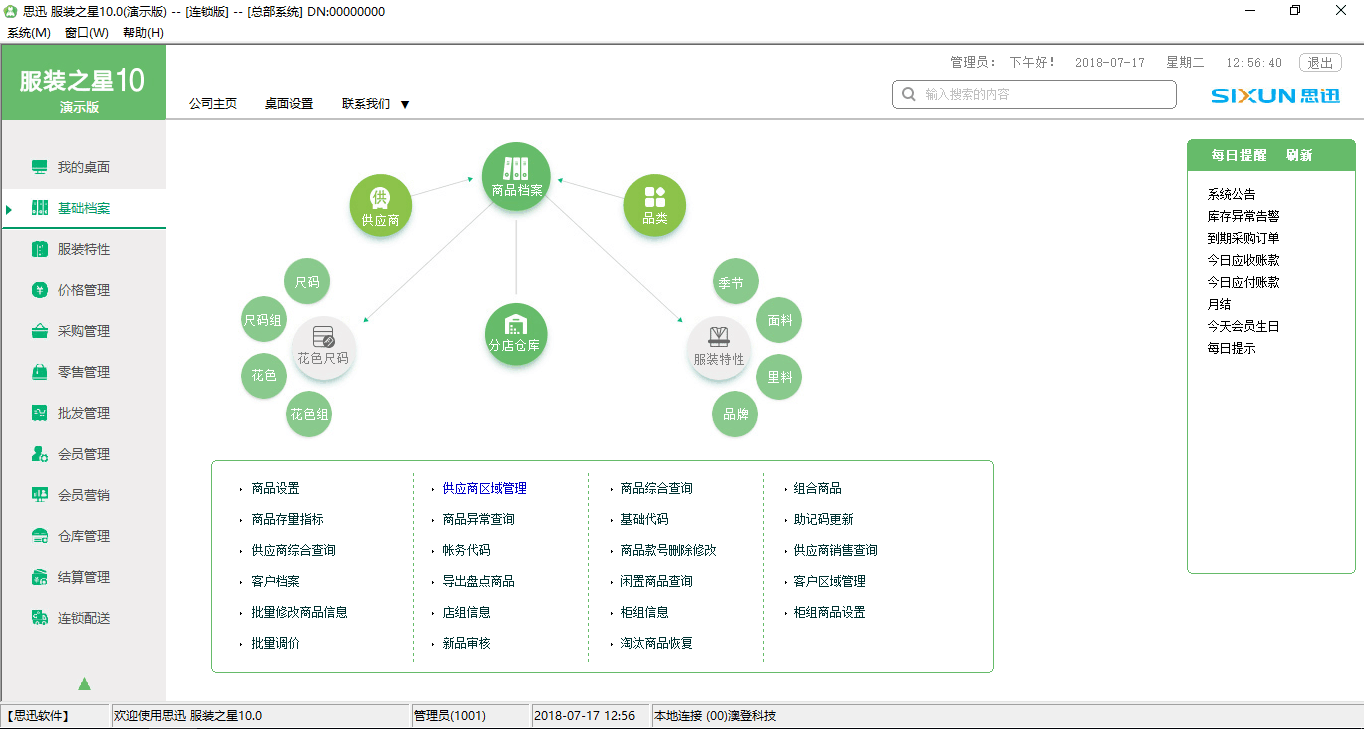Click the 采购管理 sidebar icon
This screenshot has width=1364, height=729.
[x=40, y=331]
